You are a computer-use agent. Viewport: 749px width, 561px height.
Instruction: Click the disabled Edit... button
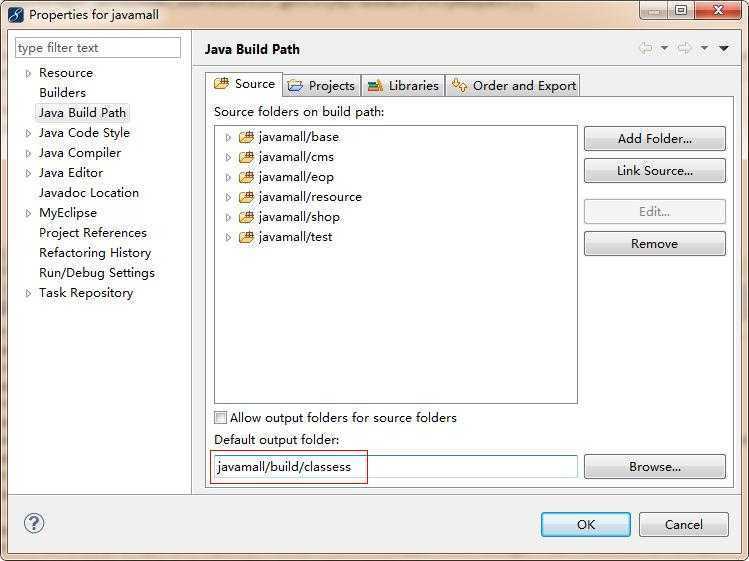click(654, 211)
